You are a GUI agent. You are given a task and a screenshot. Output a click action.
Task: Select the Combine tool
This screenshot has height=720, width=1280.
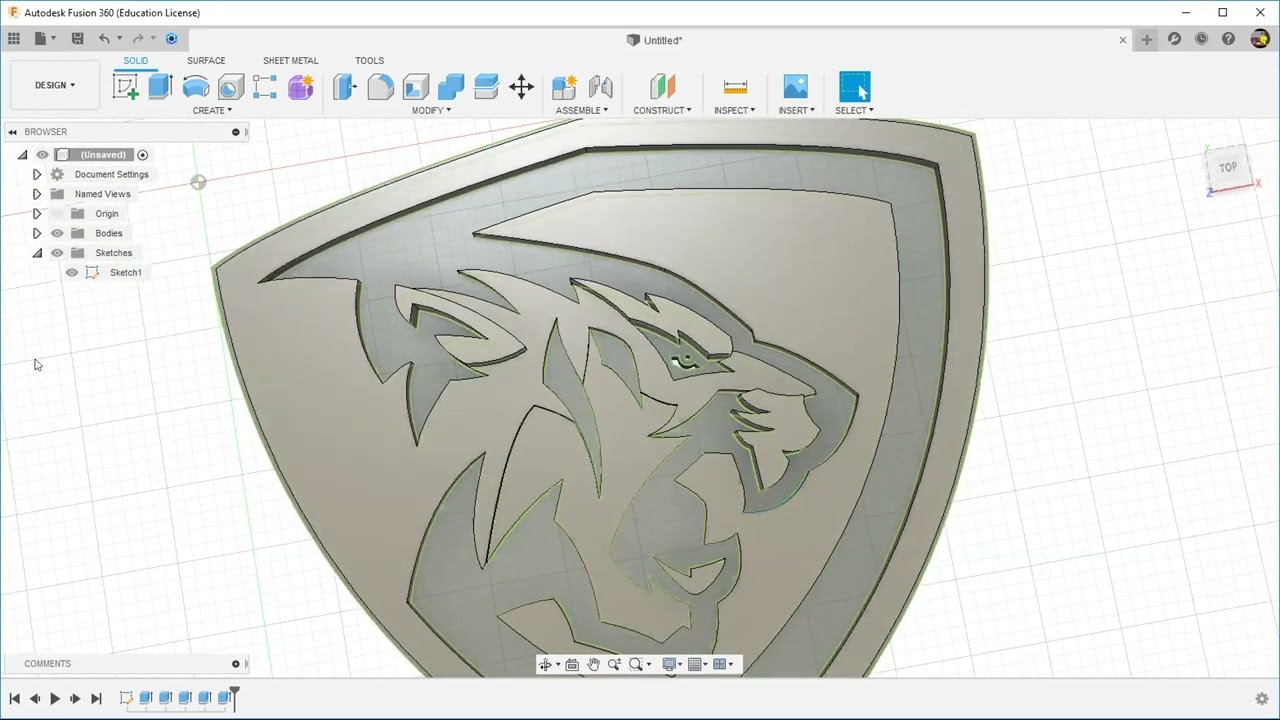(x=451, y=87)
